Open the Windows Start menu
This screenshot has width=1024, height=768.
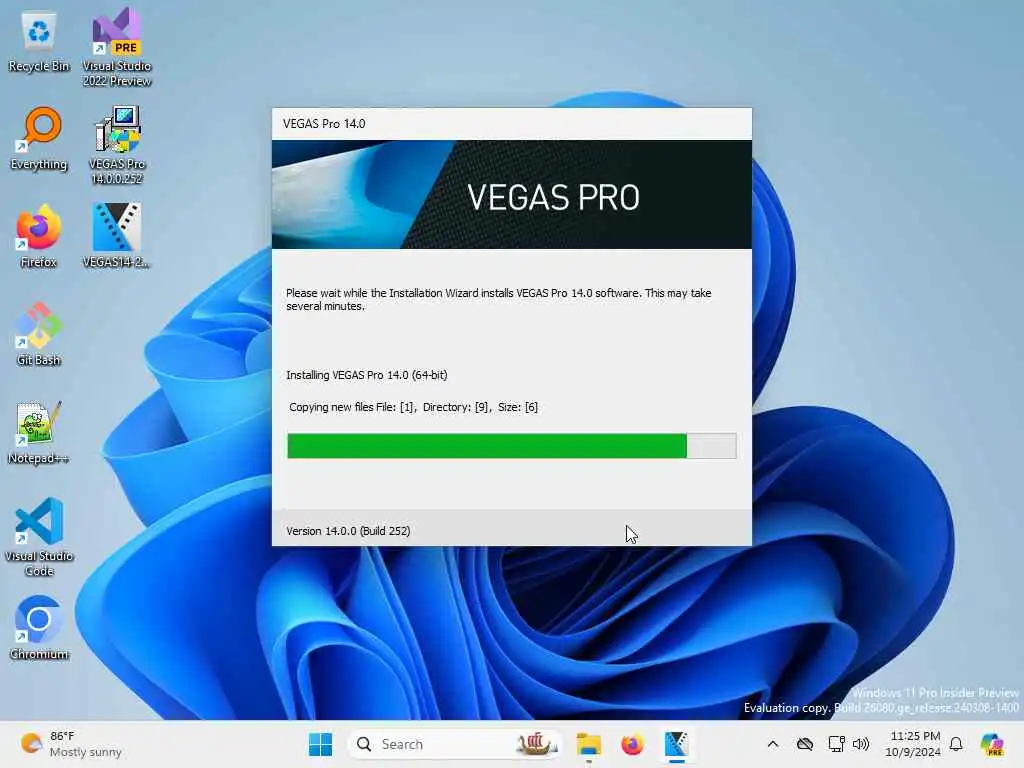pos(320,744)
